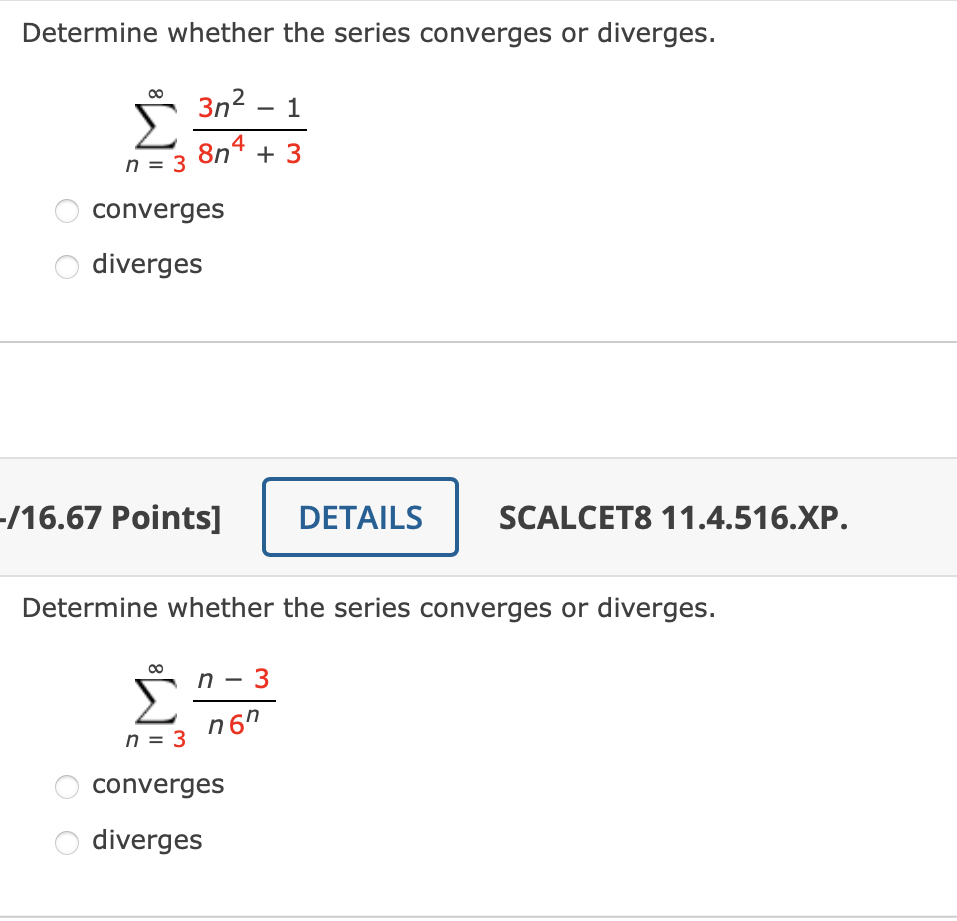This screenshot has height=921, width=957.
Task: Click the second question prompt text
Action: (370, 607)
